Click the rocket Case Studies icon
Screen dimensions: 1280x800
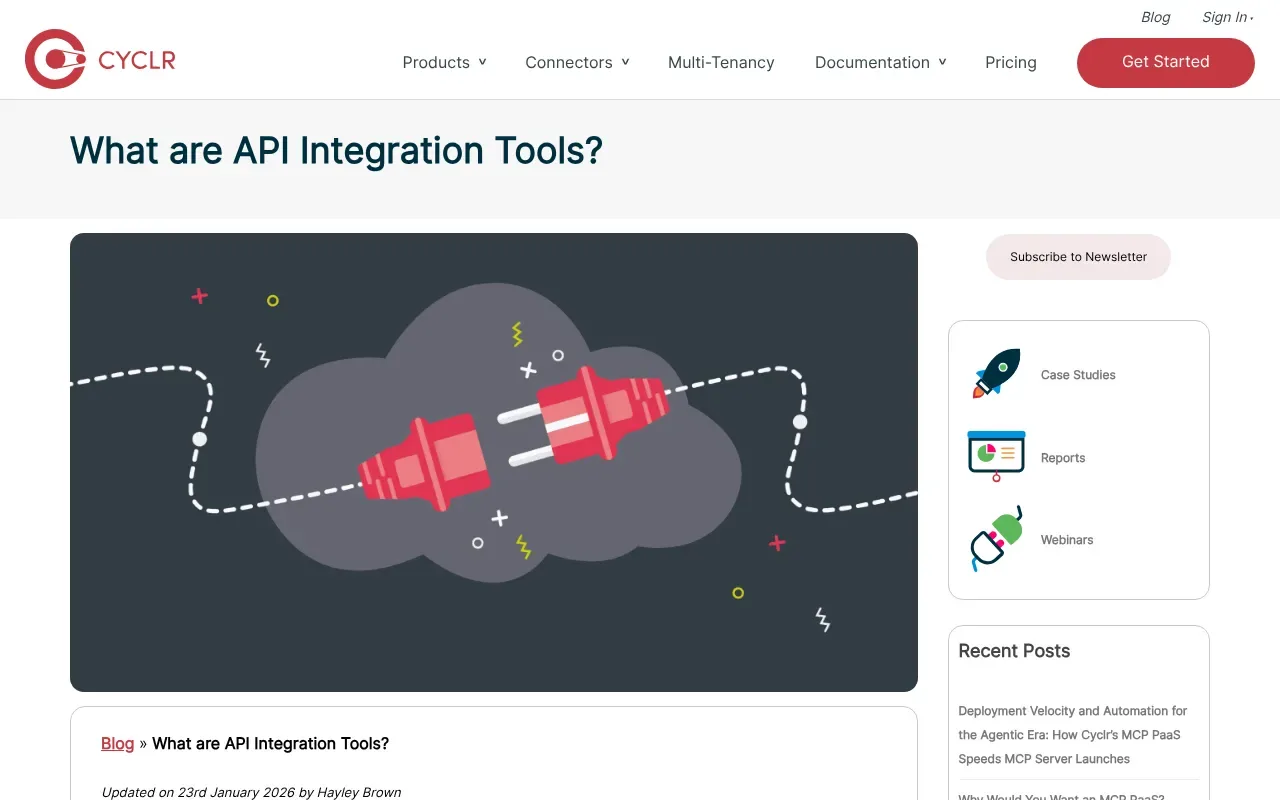(x=996, y=374)
